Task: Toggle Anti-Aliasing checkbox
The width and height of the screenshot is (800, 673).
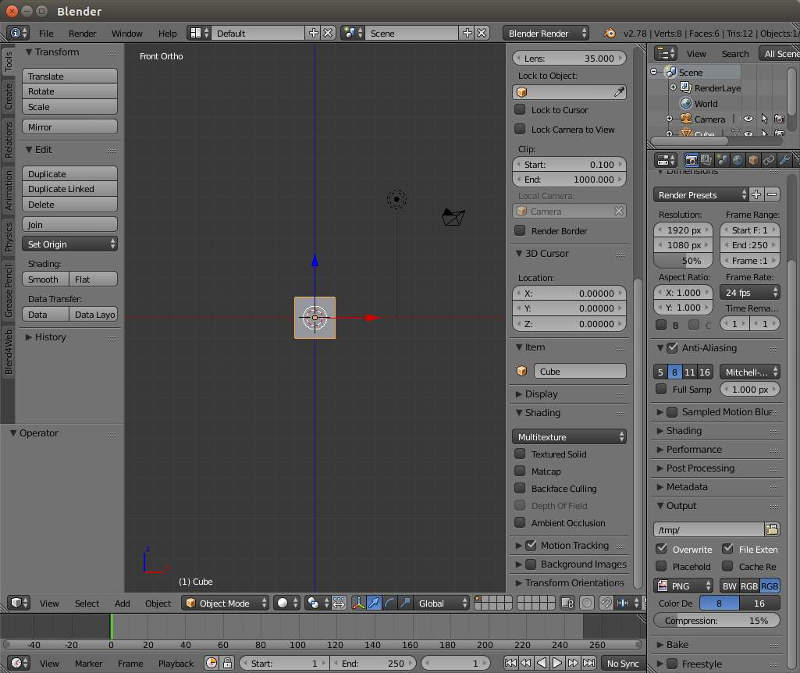Action: (x=672, y=347)
